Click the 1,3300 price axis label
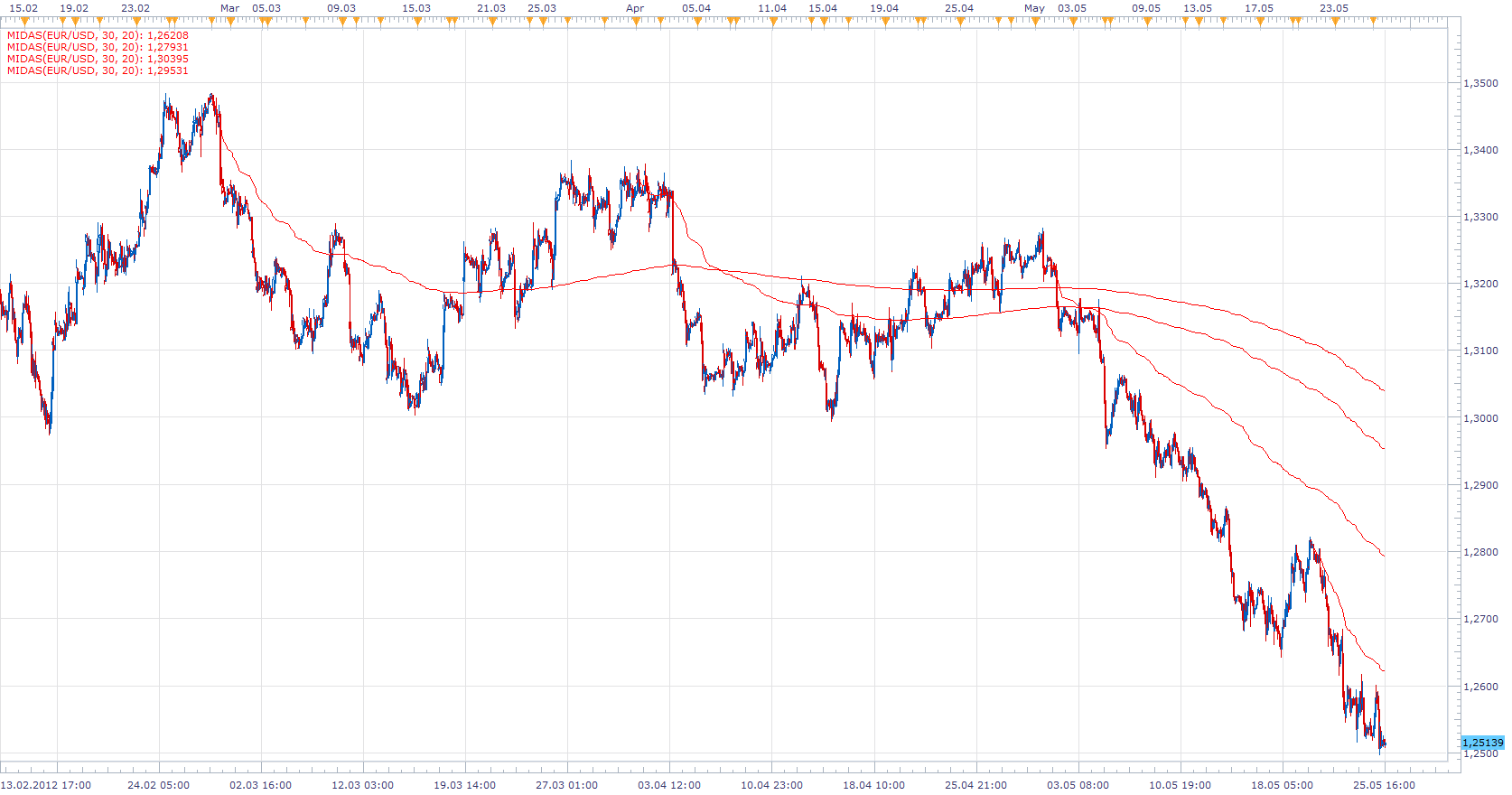 coord(1480,217)
